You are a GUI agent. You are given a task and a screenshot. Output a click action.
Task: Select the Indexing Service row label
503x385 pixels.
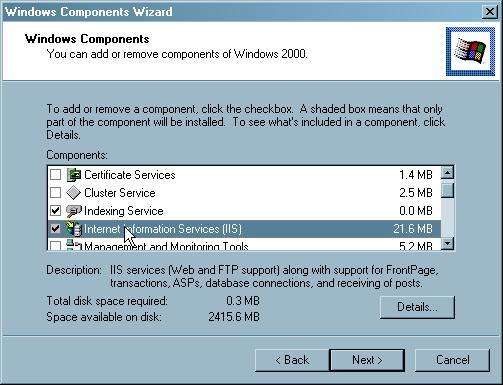coord(124,211)
